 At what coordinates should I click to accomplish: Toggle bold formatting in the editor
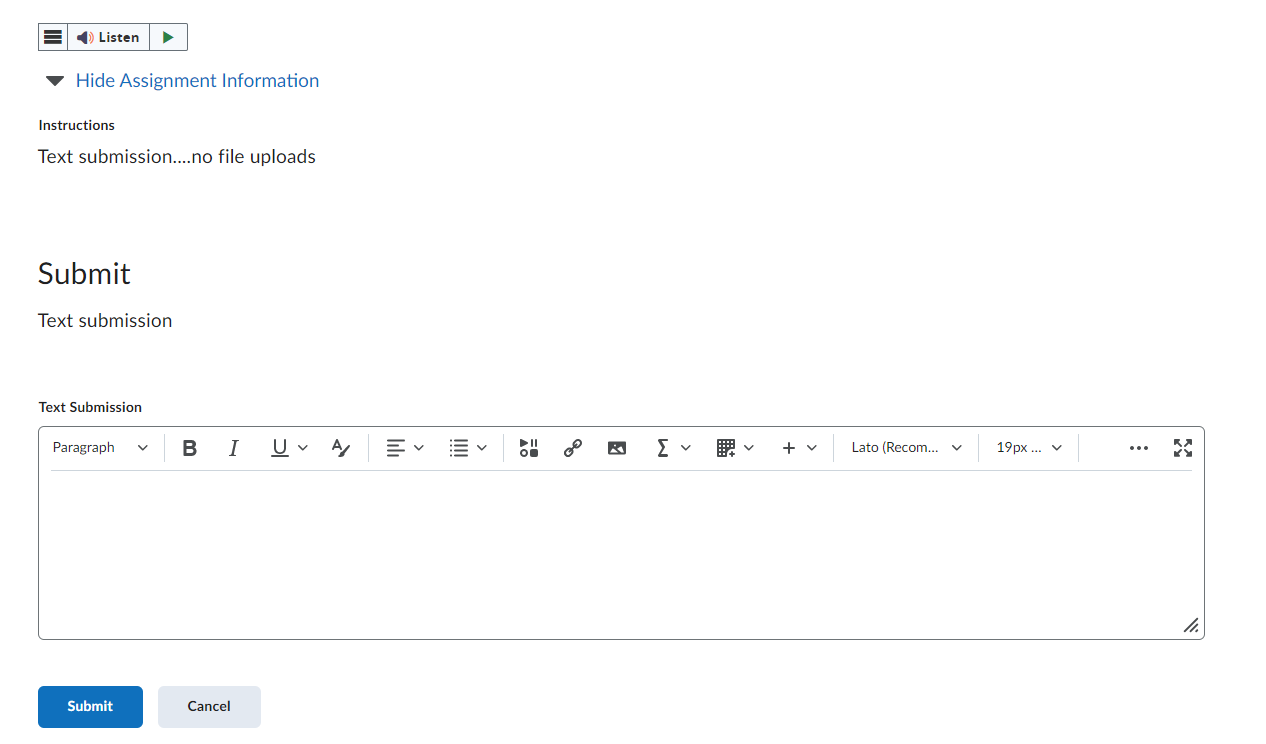tap(190, 448)
